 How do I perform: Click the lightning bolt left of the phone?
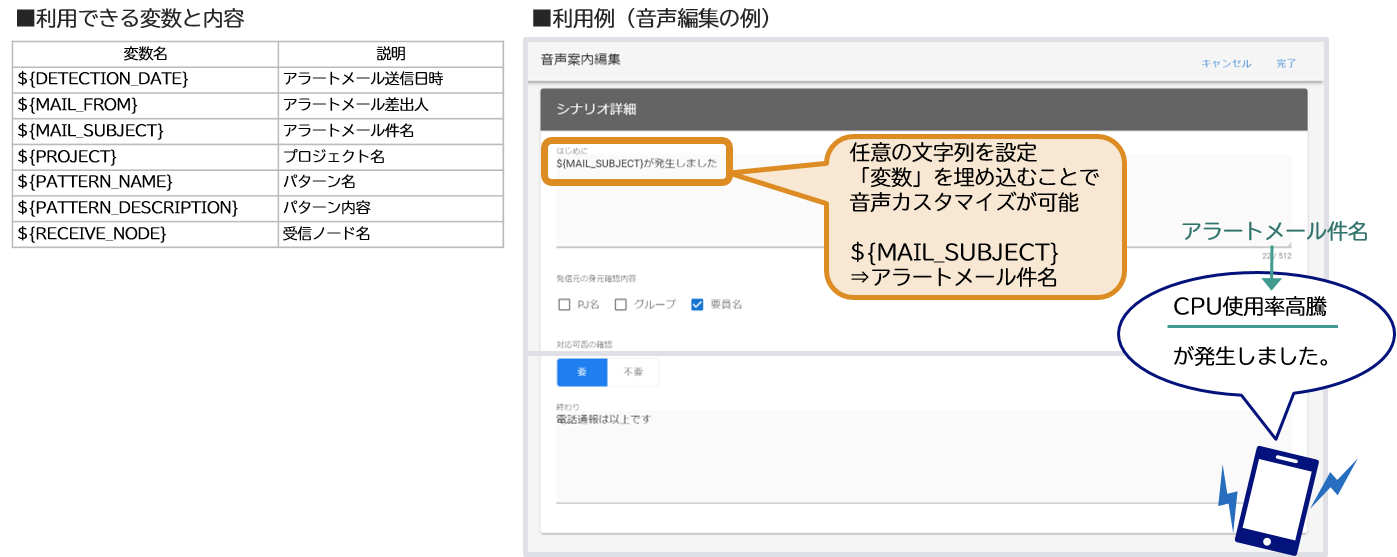pyautogui.click(x=1227, y=496)
